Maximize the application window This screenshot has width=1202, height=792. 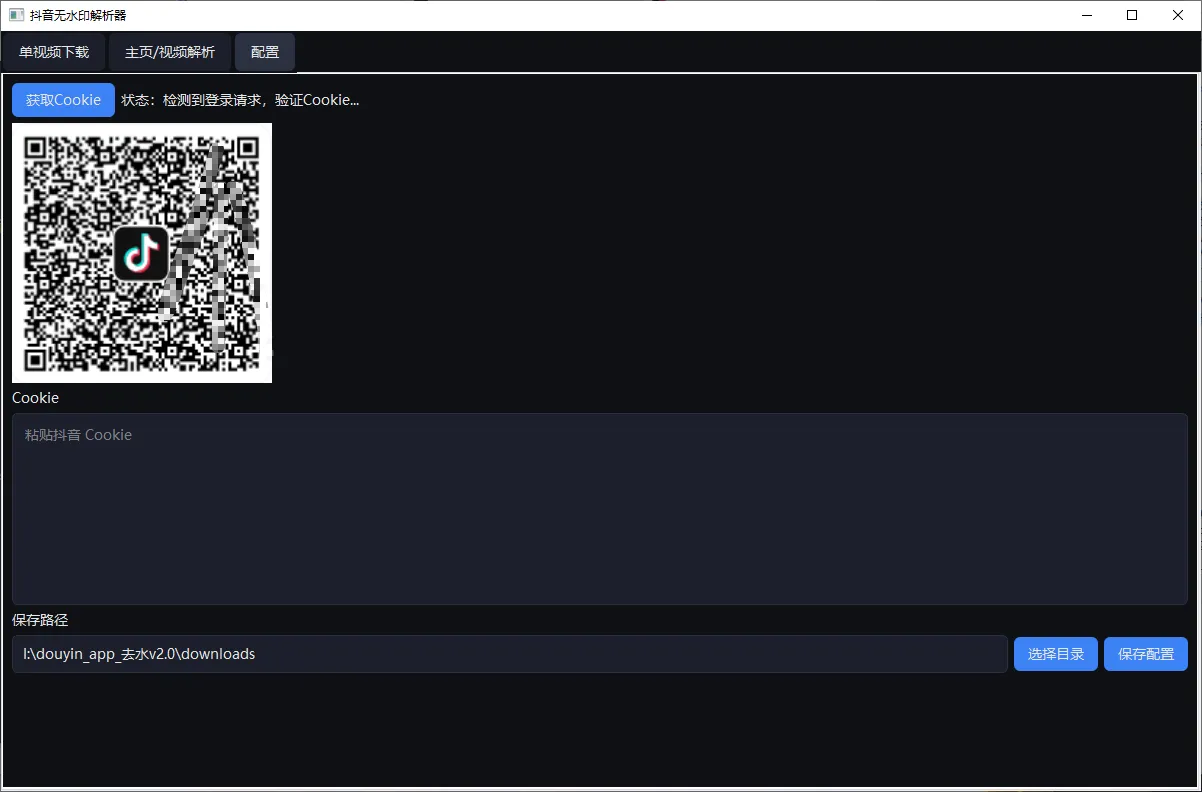(x=1131, y=15)
